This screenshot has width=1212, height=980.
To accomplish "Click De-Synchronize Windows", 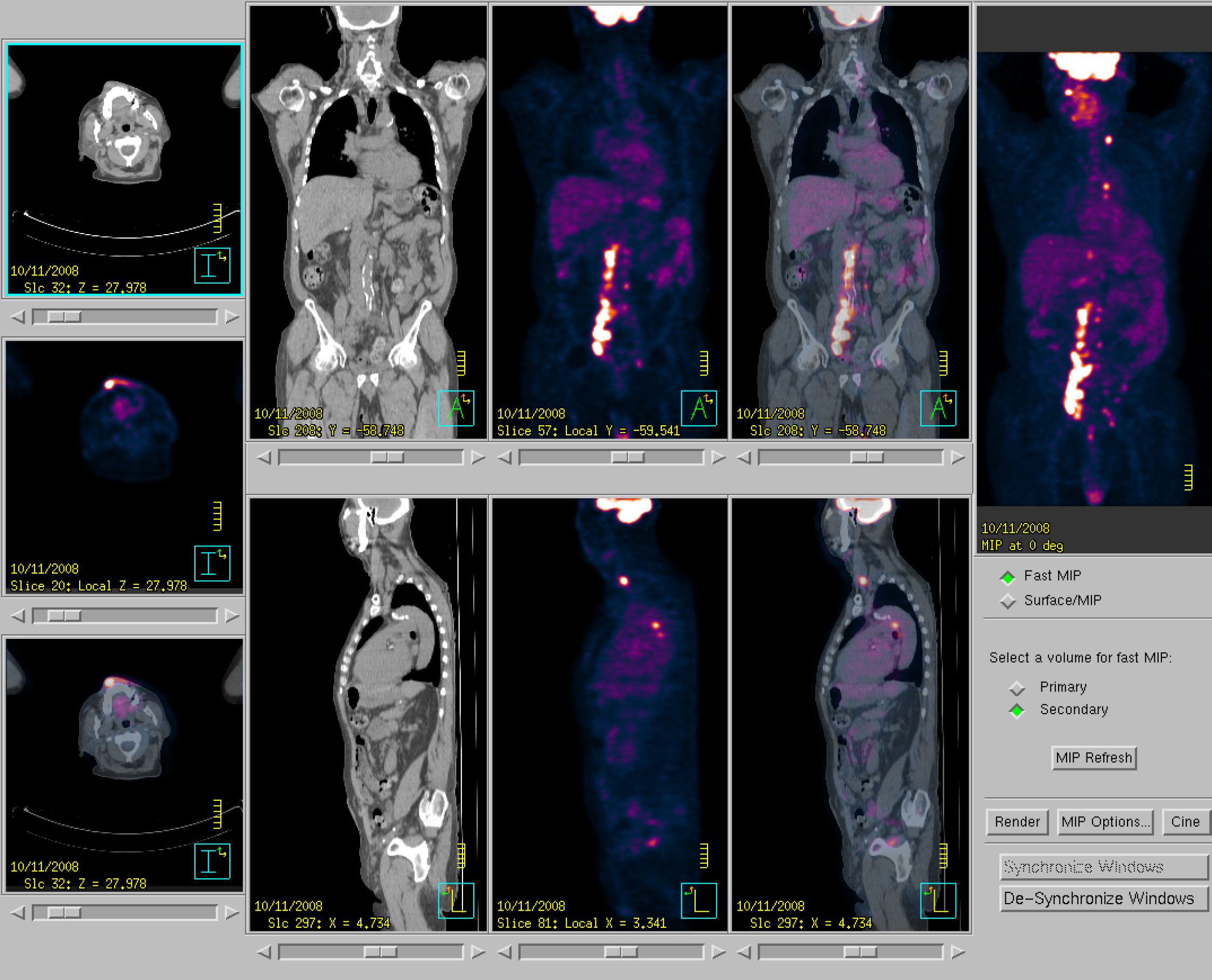I will click(x=1104, y=898).
